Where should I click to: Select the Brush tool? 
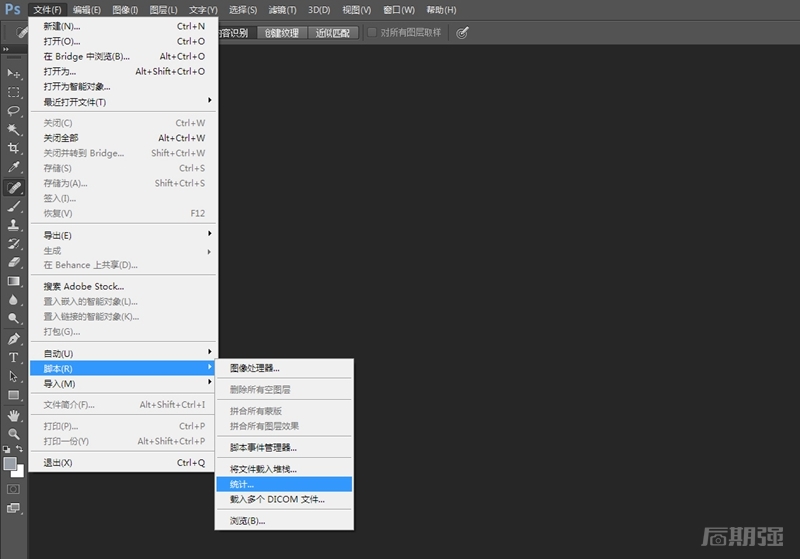(x=14, y=206)
